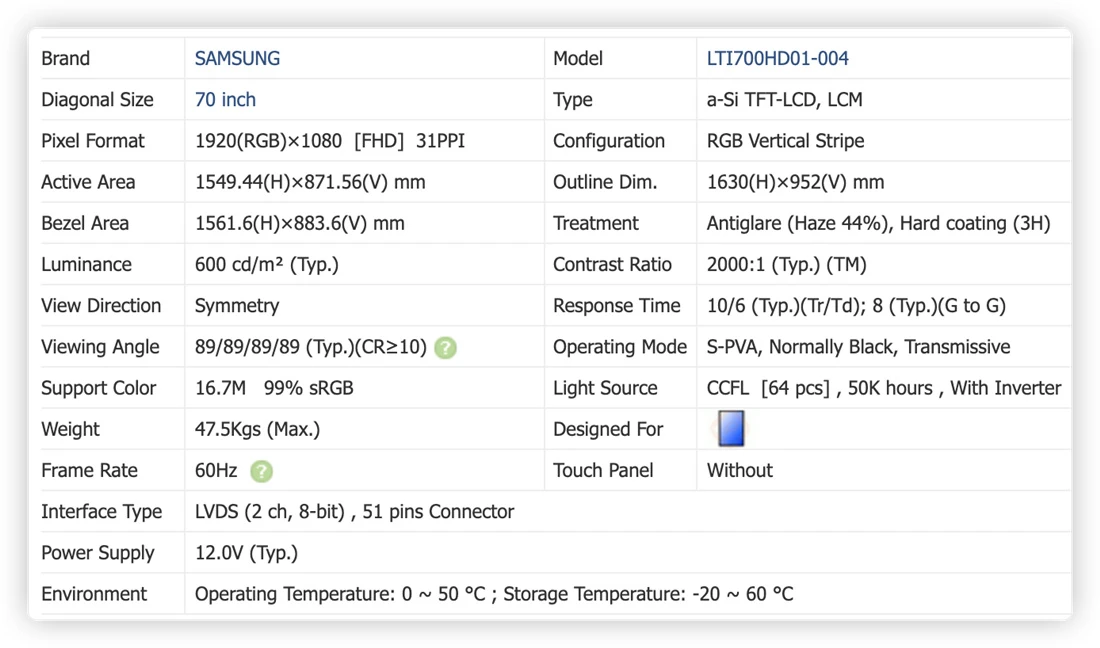
Task: Click the Frame Rate help question-mark icon
Action: pos(262,471)
